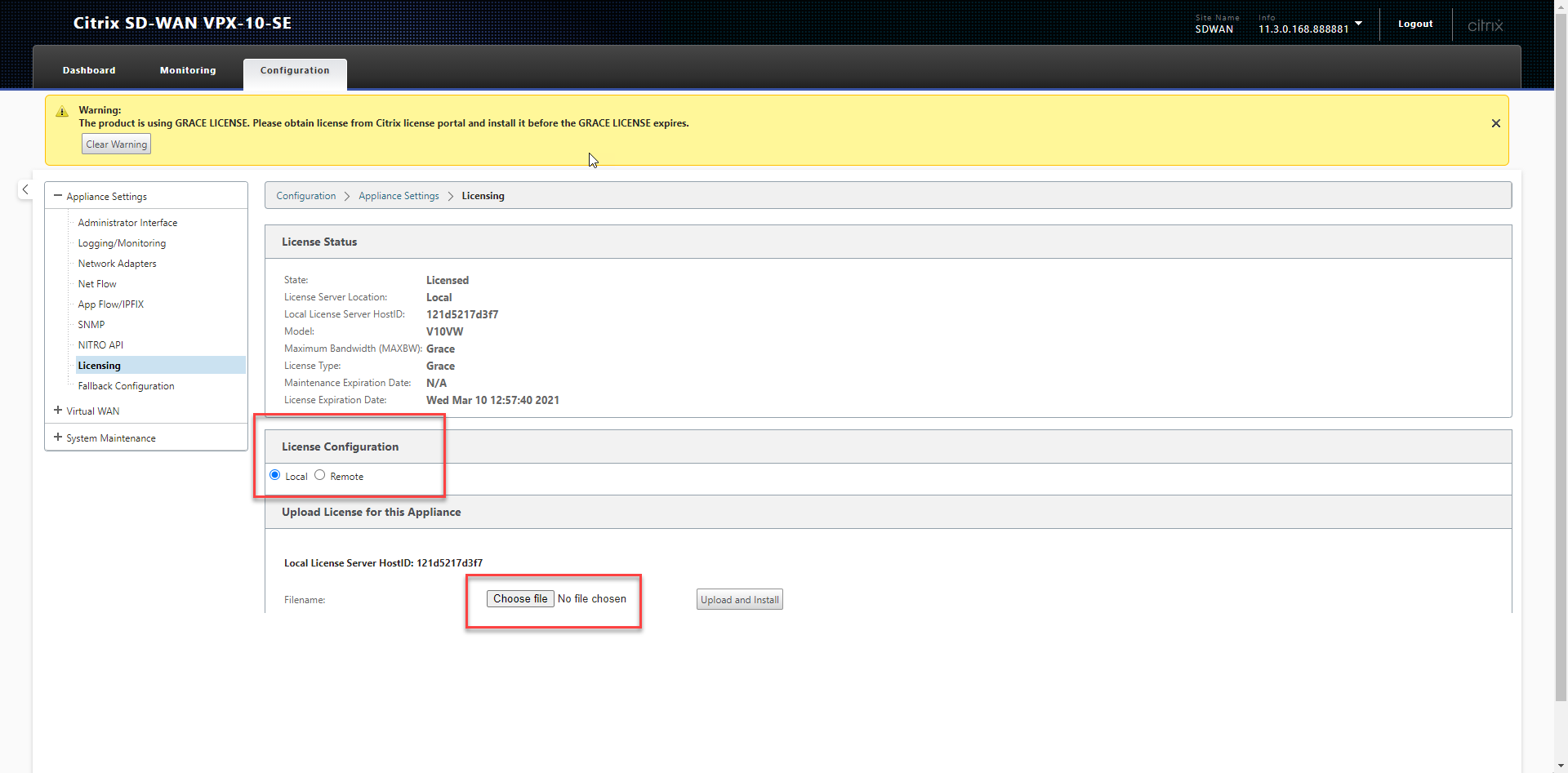Expand the Virtual WAN tree section

[58, 411]
